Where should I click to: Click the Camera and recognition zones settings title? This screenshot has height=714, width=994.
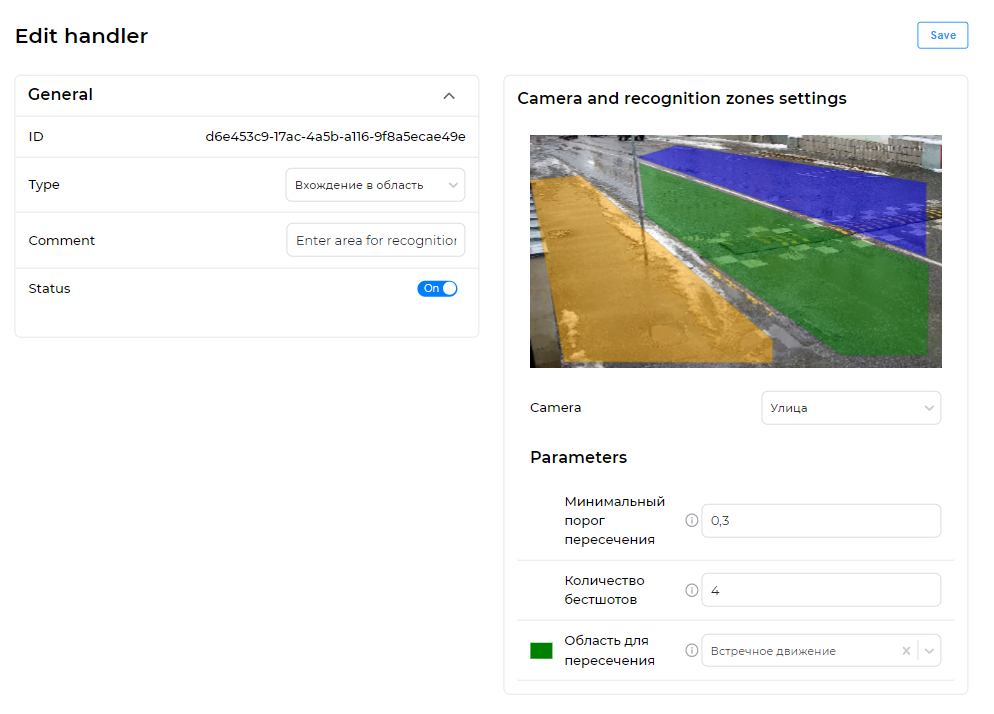681,98
